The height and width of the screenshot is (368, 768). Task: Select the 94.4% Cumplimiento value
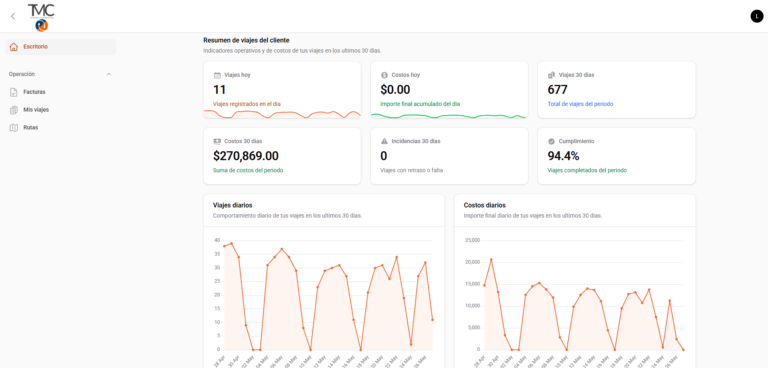(563, 156)
